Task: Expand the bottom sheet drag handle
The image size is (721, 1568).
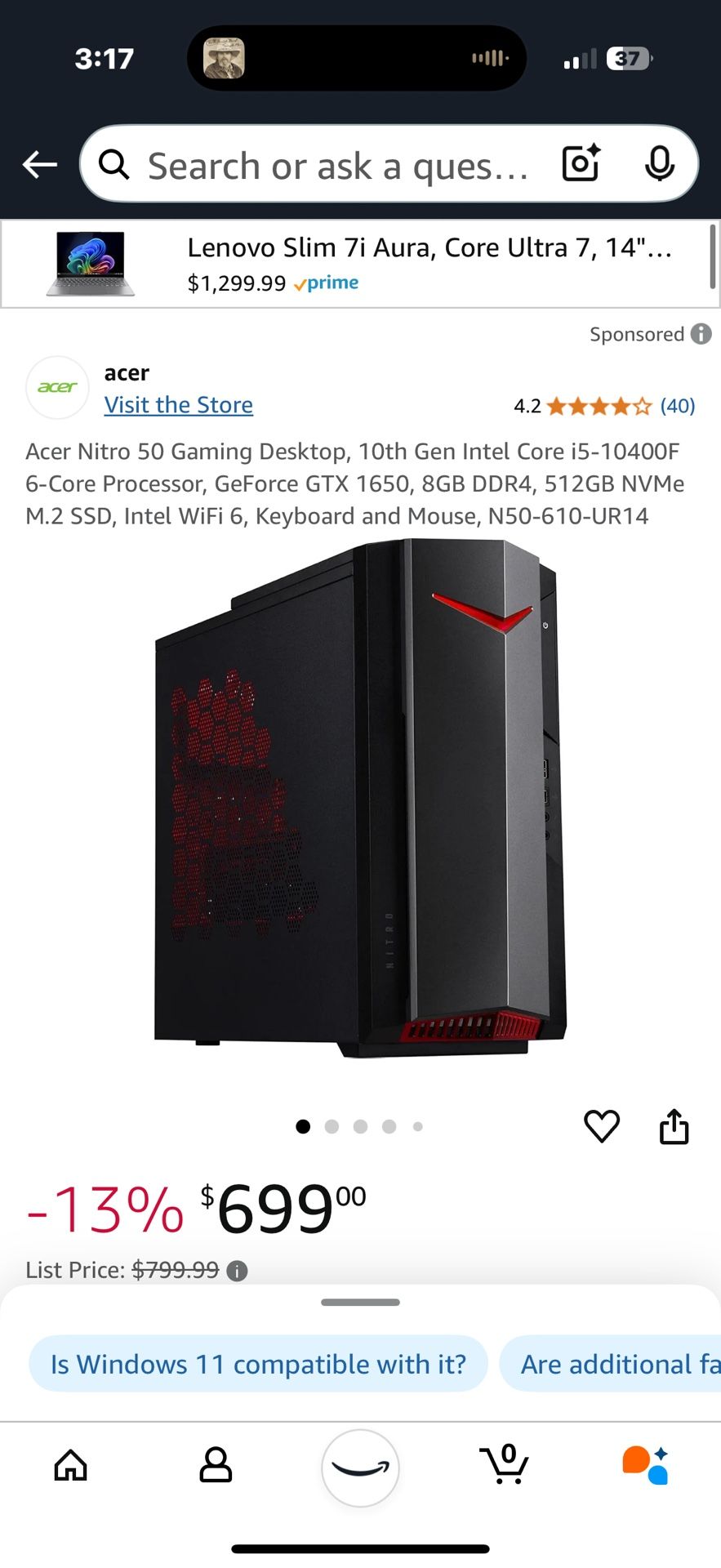Action: coord(360,1303)
